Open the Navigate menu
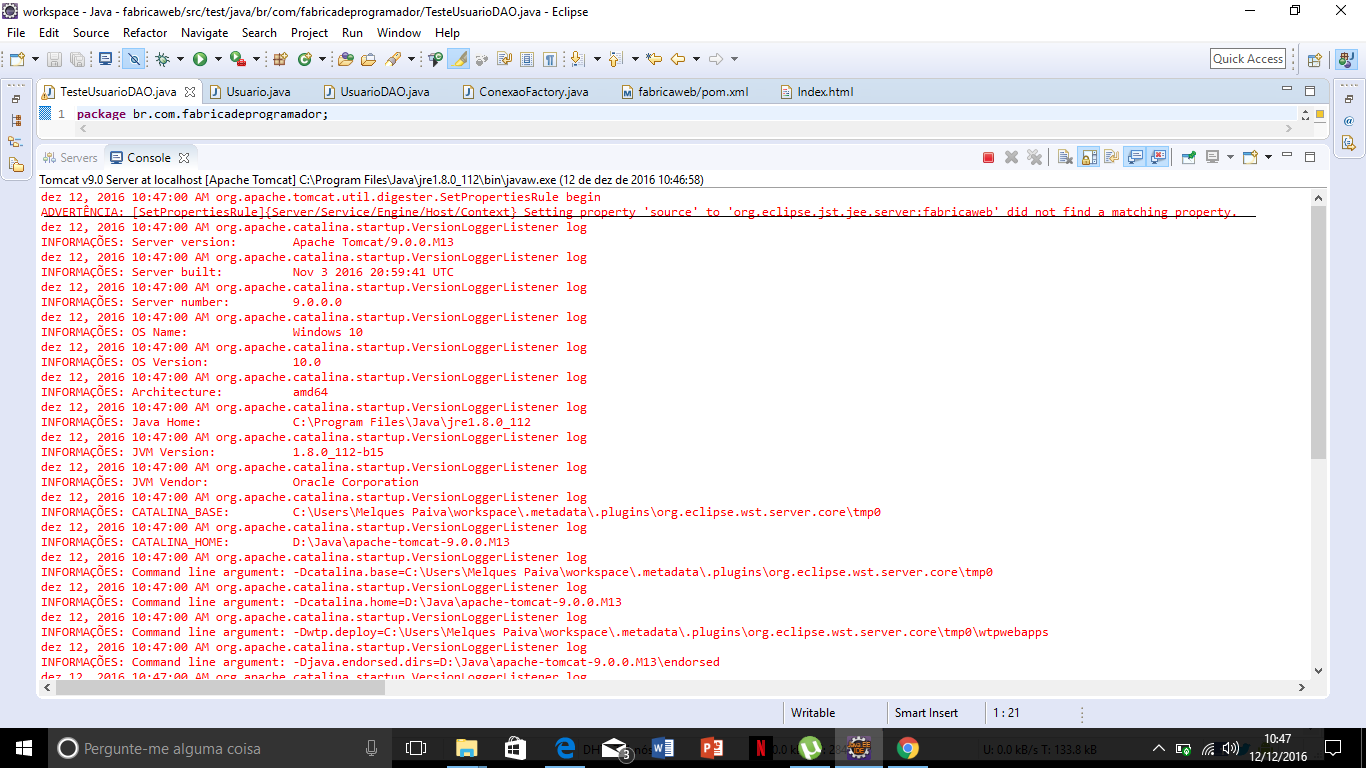The image size is (1366, 768). click(204, 33)
